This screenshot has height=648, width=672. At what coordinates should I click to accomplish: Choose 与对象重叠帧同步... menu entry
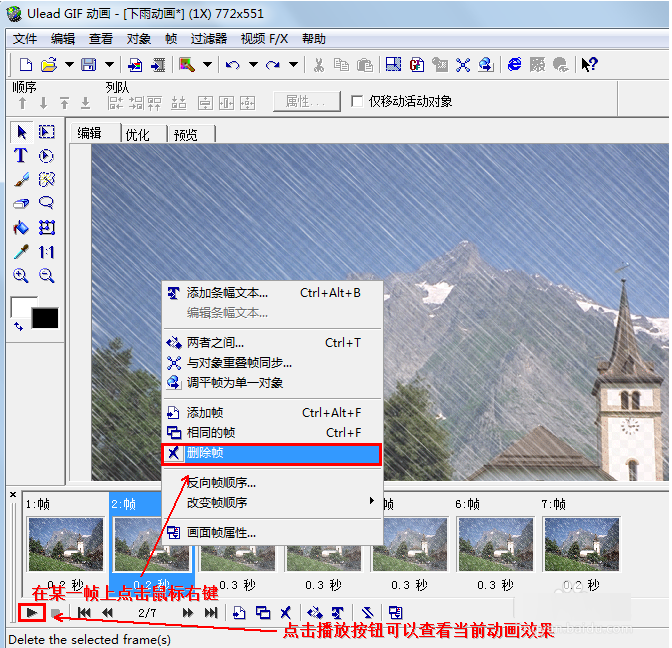[x=272, y=363]
